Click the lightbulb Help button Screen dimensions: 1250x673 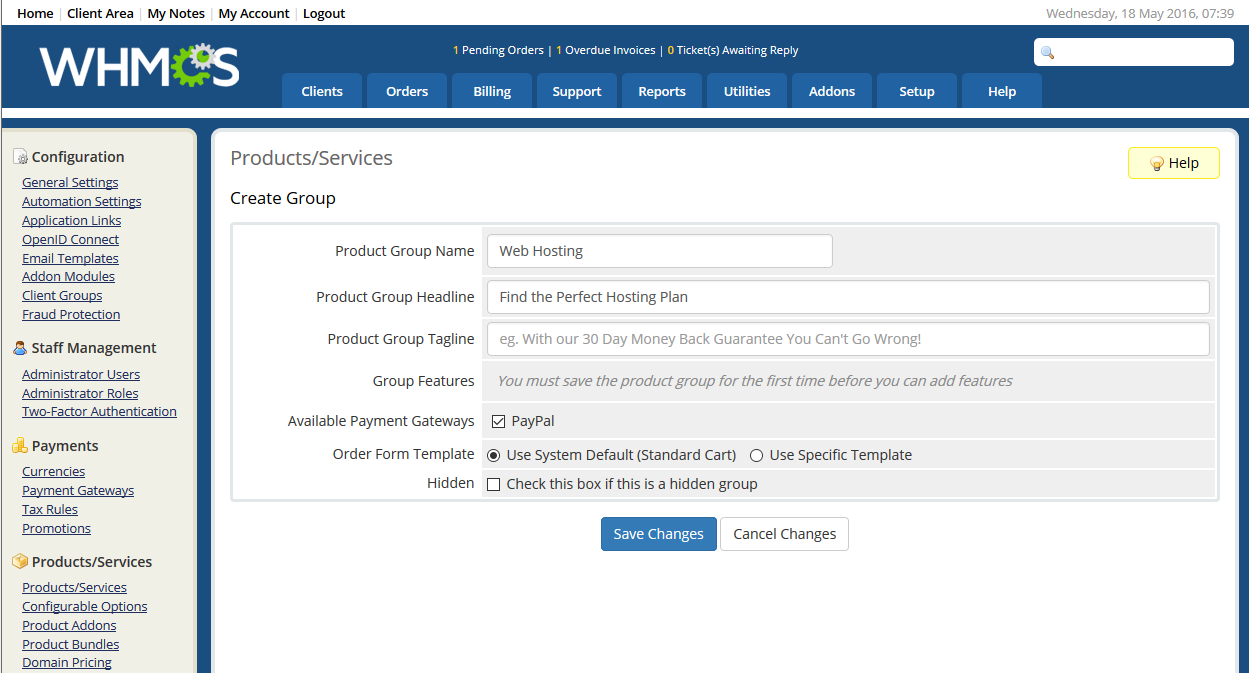(x=1173, y=163)
